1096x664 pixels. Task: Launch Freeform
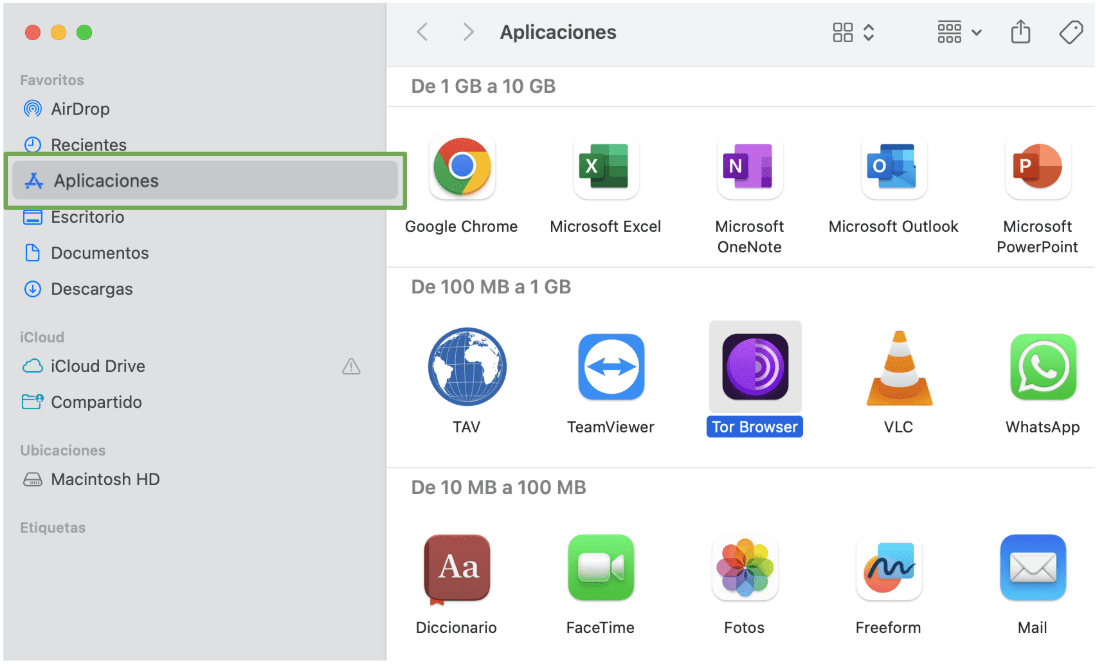tap(888, 568)
